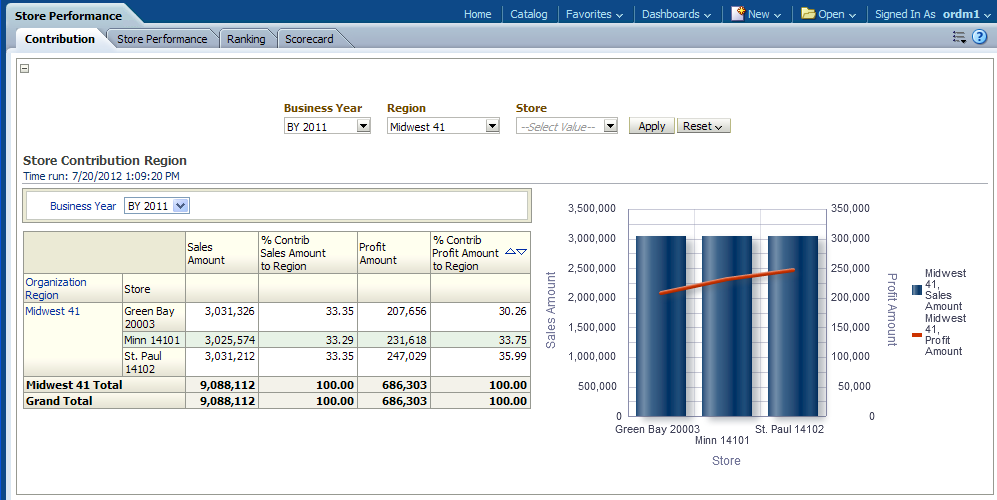Open the Store select value dropdown
The image size is (997, 500).
coord(609,127)
